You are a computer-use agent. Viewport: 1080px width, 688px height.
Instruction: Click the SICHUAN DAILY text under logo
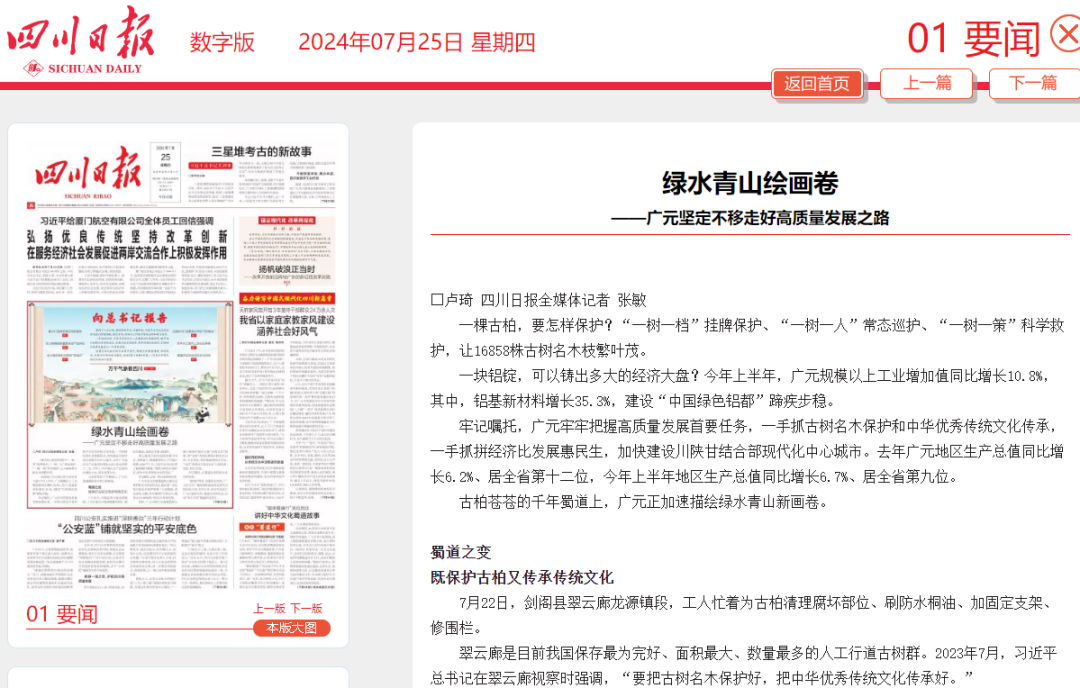94,69
